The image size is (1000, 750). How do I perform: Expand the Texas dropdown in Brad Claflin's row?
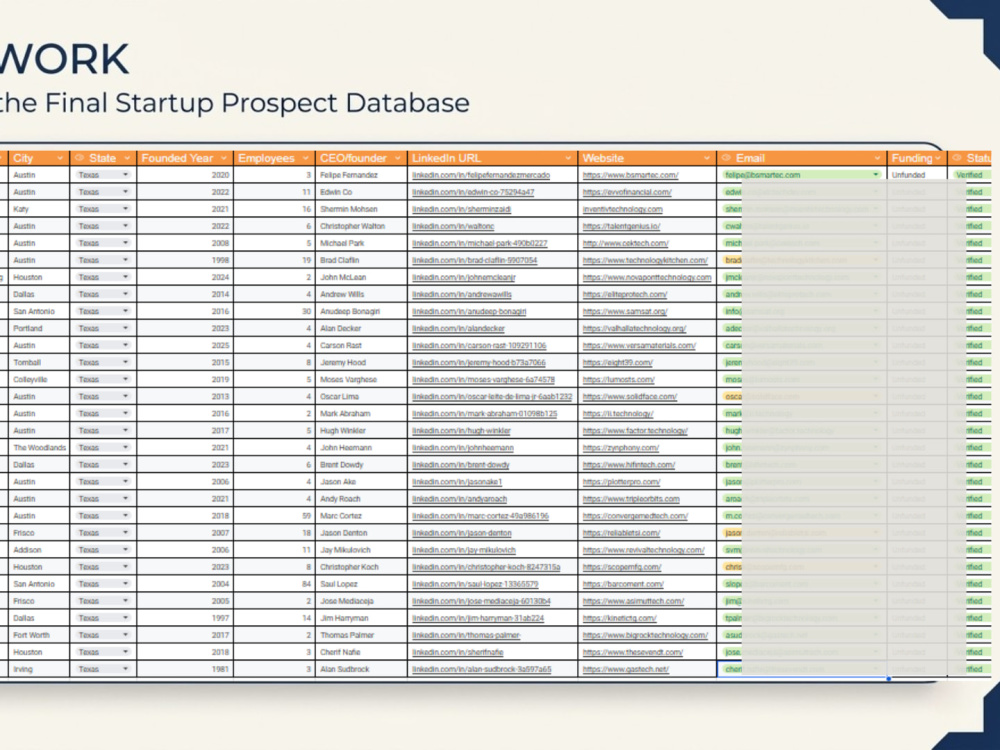click(x=126, y=260)
